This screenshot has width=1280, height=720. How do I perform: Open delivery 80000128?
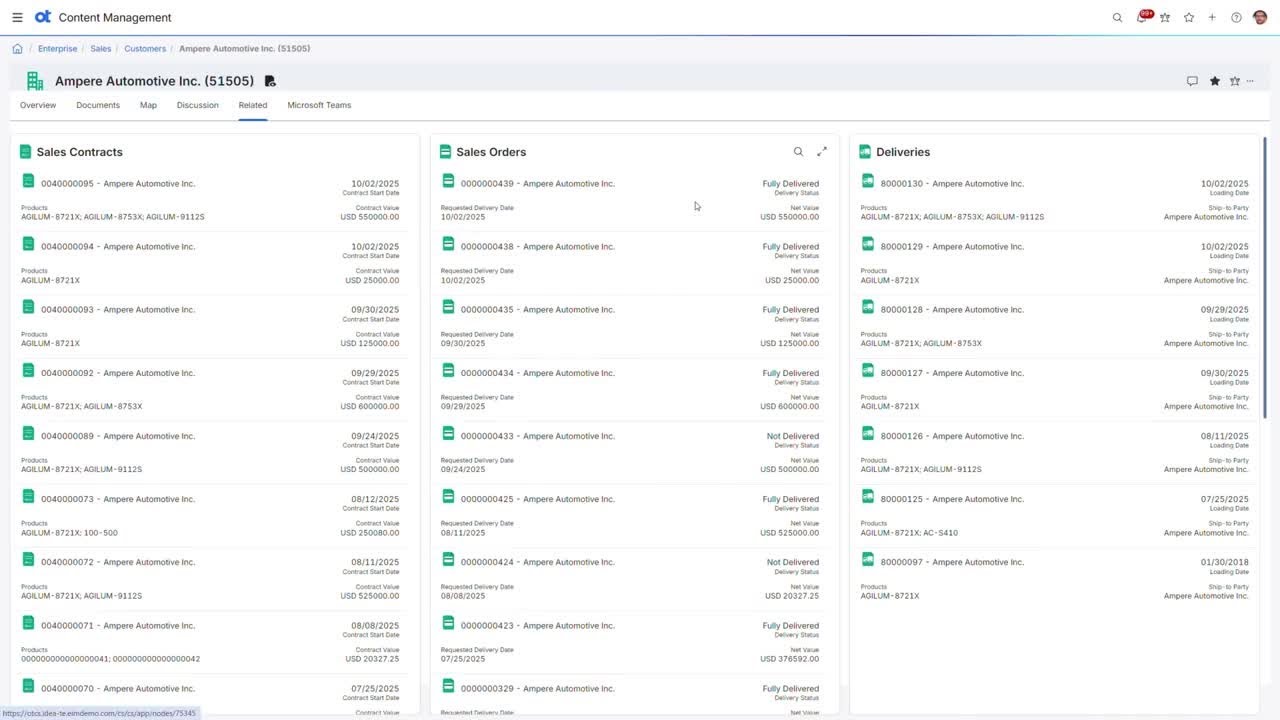952,310
